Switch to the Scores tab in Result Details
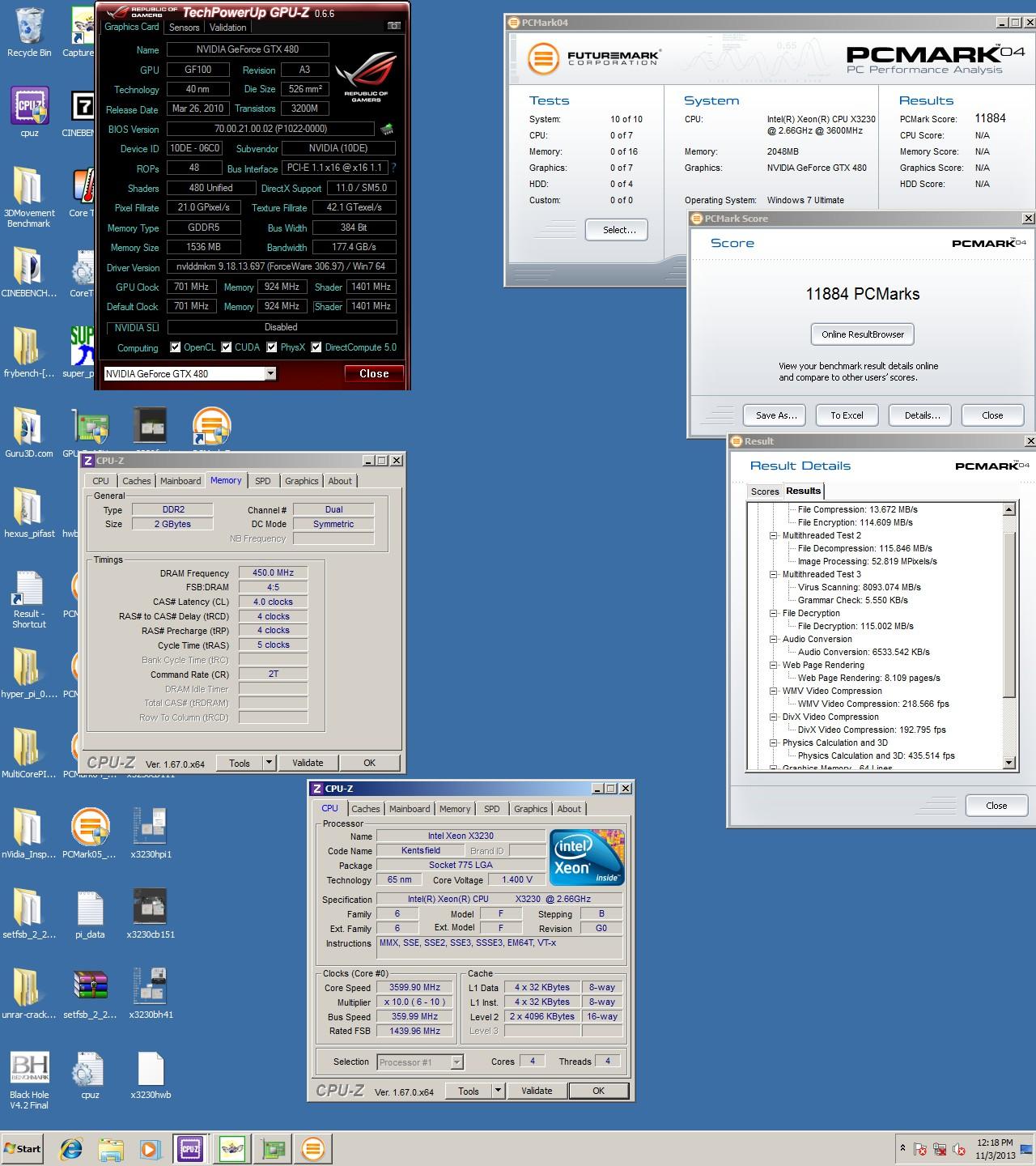1036x1166 pixels. point(765,492)
